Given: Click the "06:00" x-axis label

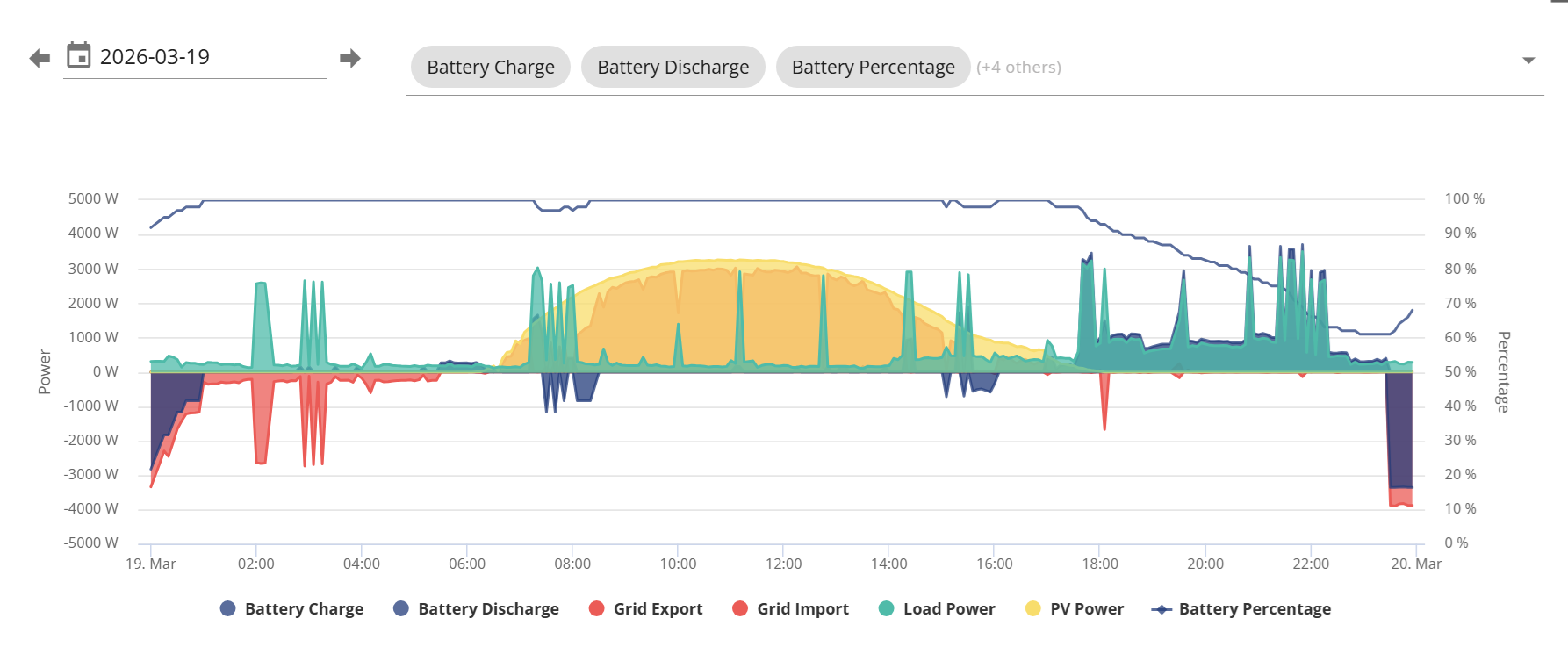Looking at the screenshot, I should tap(467, 564).
